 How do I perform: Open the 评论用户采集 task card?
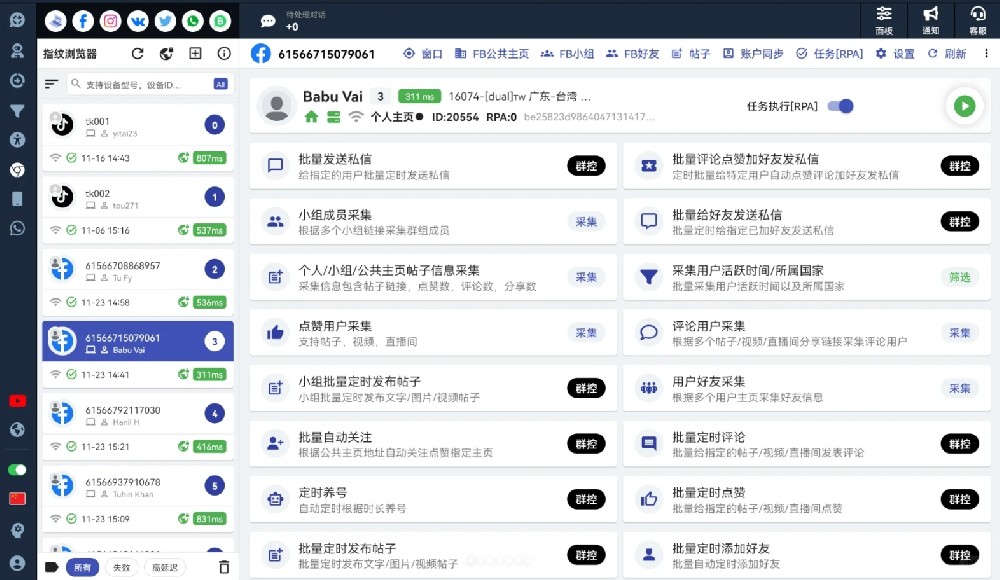[807, 332]
